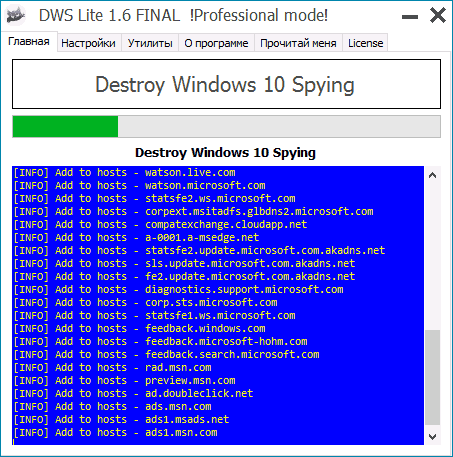Viewport: 453px width, 457px height.
Task: Select the log line ads.msn.com
Action: 112,407
